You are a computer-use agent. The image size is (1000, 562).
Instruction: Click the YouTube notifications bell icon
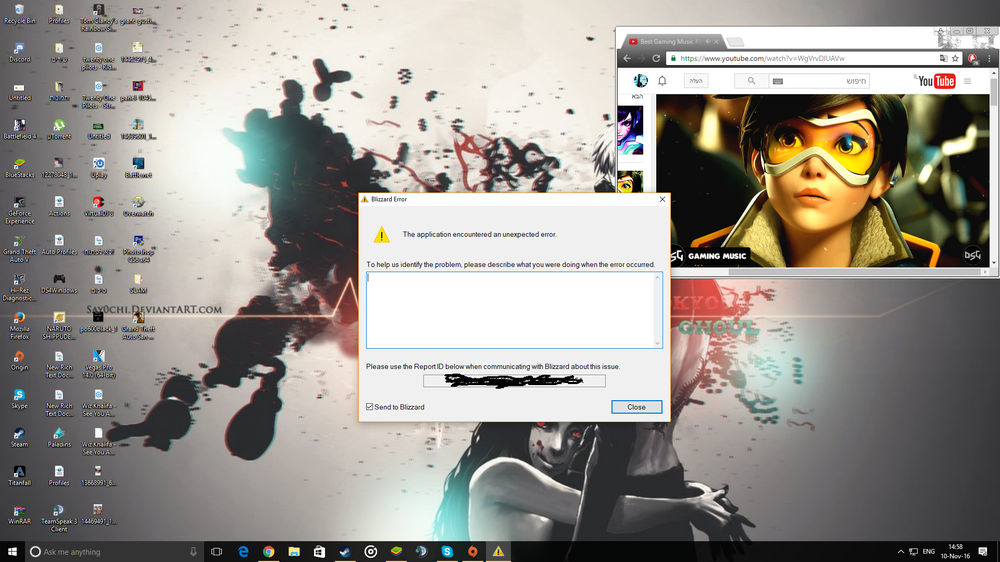[x=662, y=81]
